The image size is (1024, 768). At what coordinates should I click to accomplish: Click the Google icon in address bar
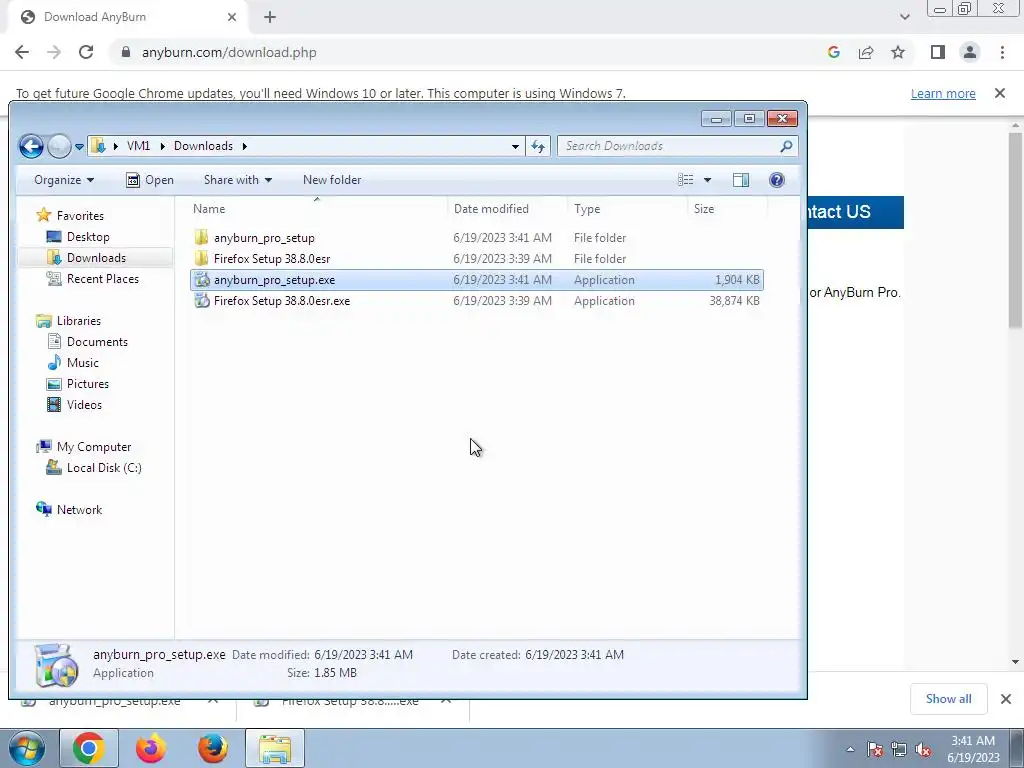pos(833,52)
